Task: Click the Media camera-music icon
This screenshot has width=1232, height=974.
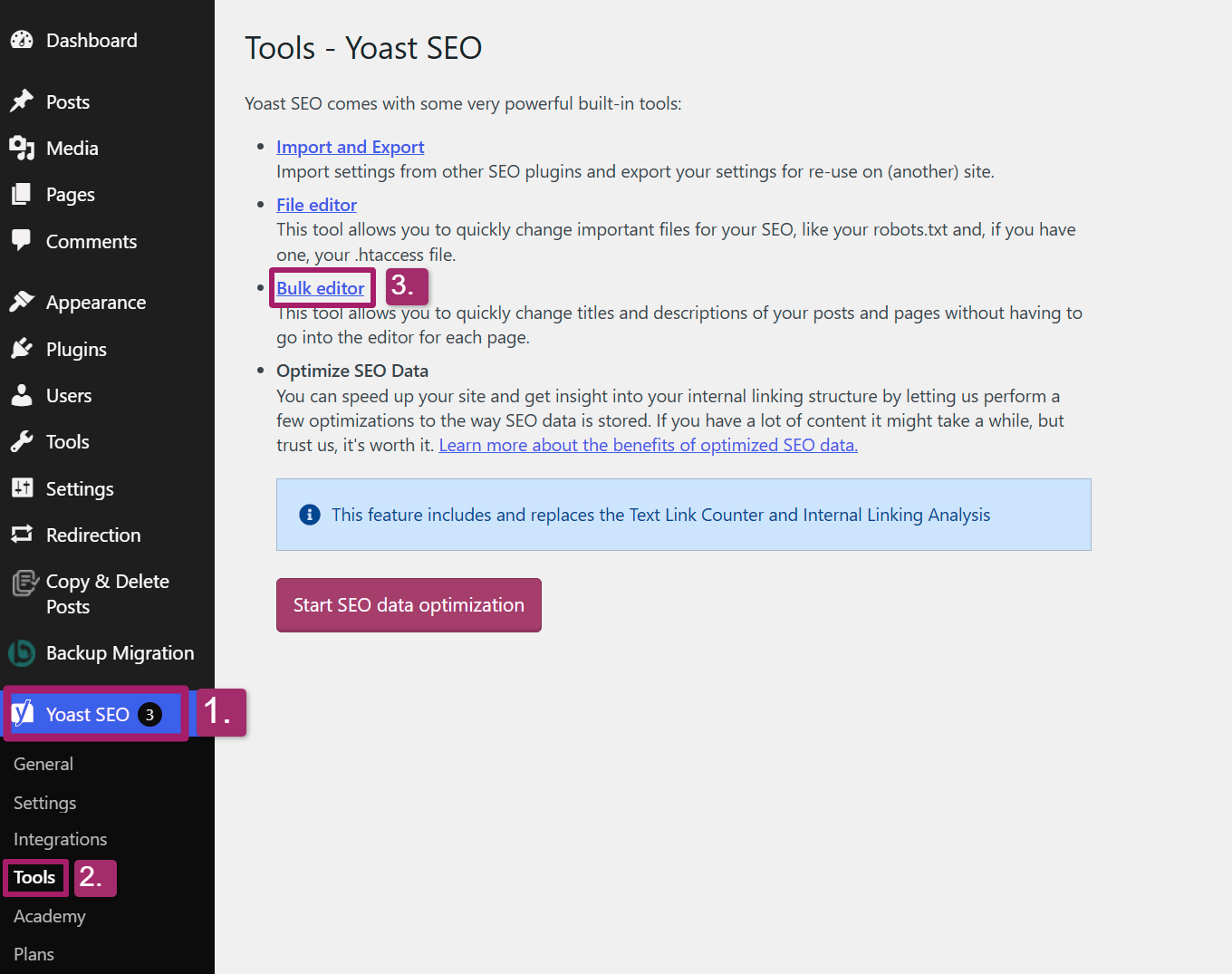Action: pyautogui.click(x=22, y=148)
